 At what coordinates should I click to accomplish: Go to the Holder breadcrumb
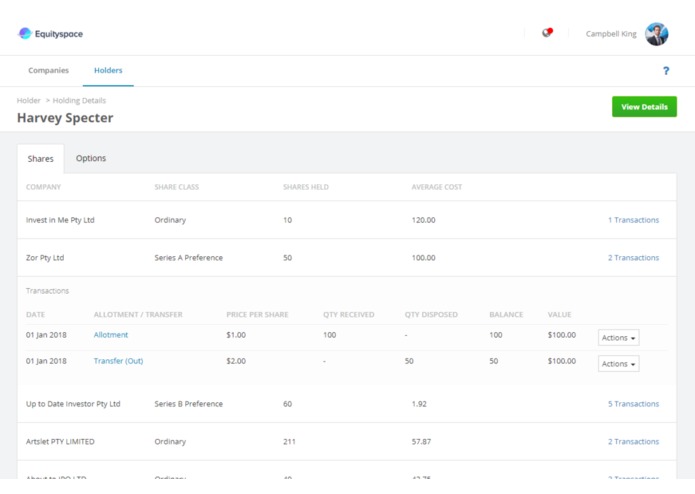(28, 101)
